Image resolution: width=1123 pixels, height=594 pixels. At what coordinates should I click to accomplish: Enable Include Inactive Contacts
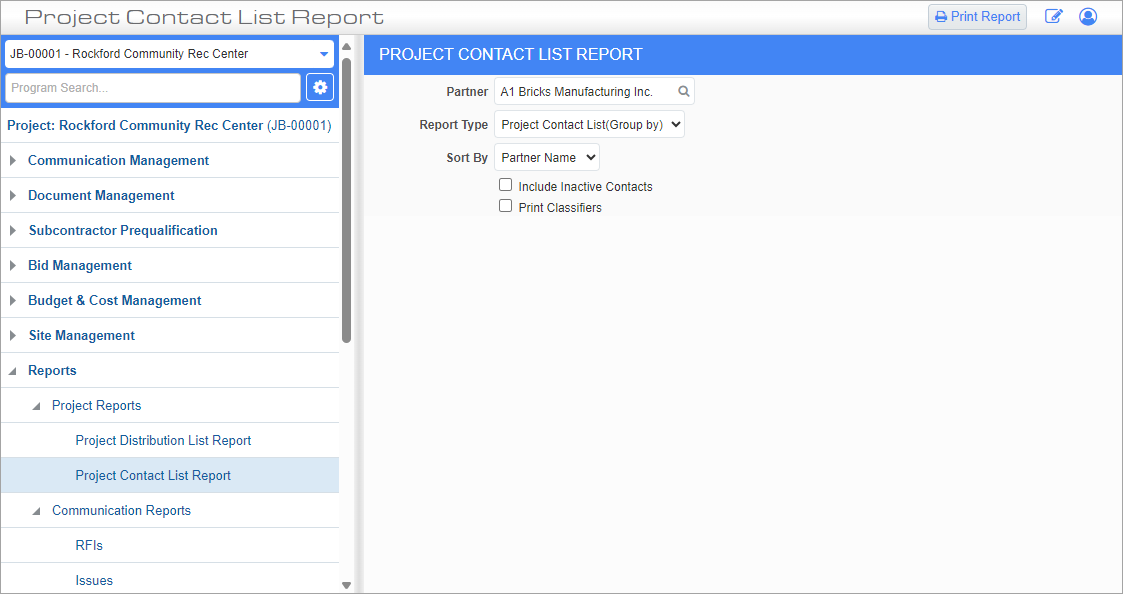point(505,184)
